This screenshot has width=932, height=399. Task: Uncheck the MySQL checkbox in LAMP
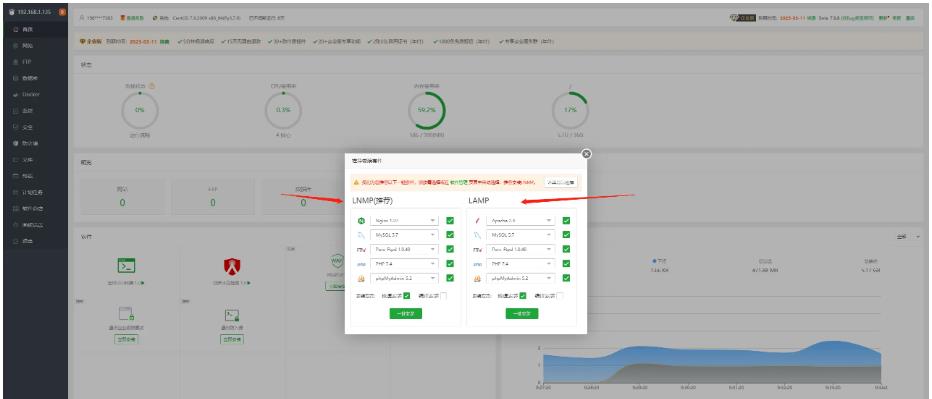tap(566, 235)
